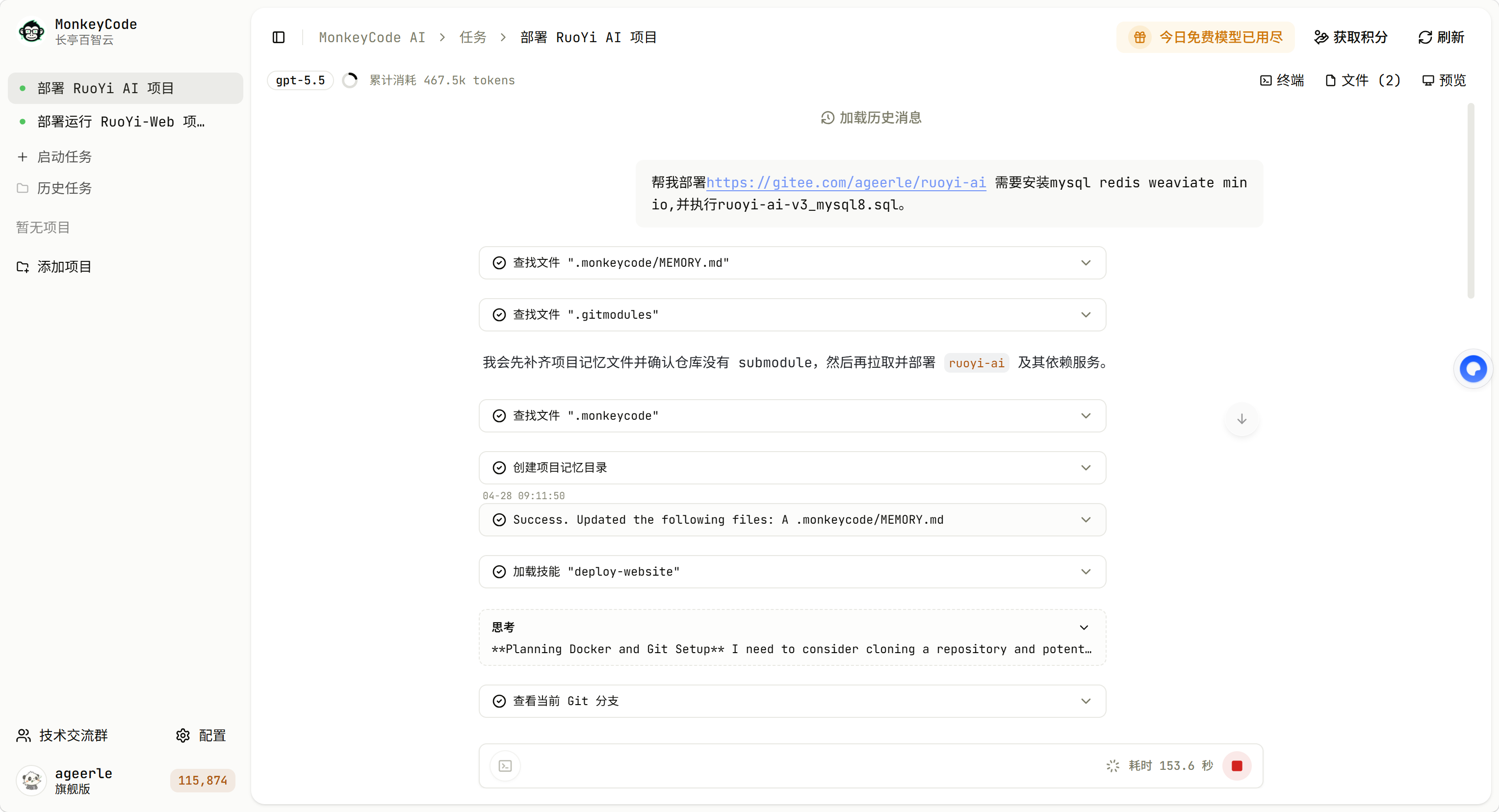Select the 部署运行 RuoYi-Web 项… task
1499x812 pixels.
point(125,122)
